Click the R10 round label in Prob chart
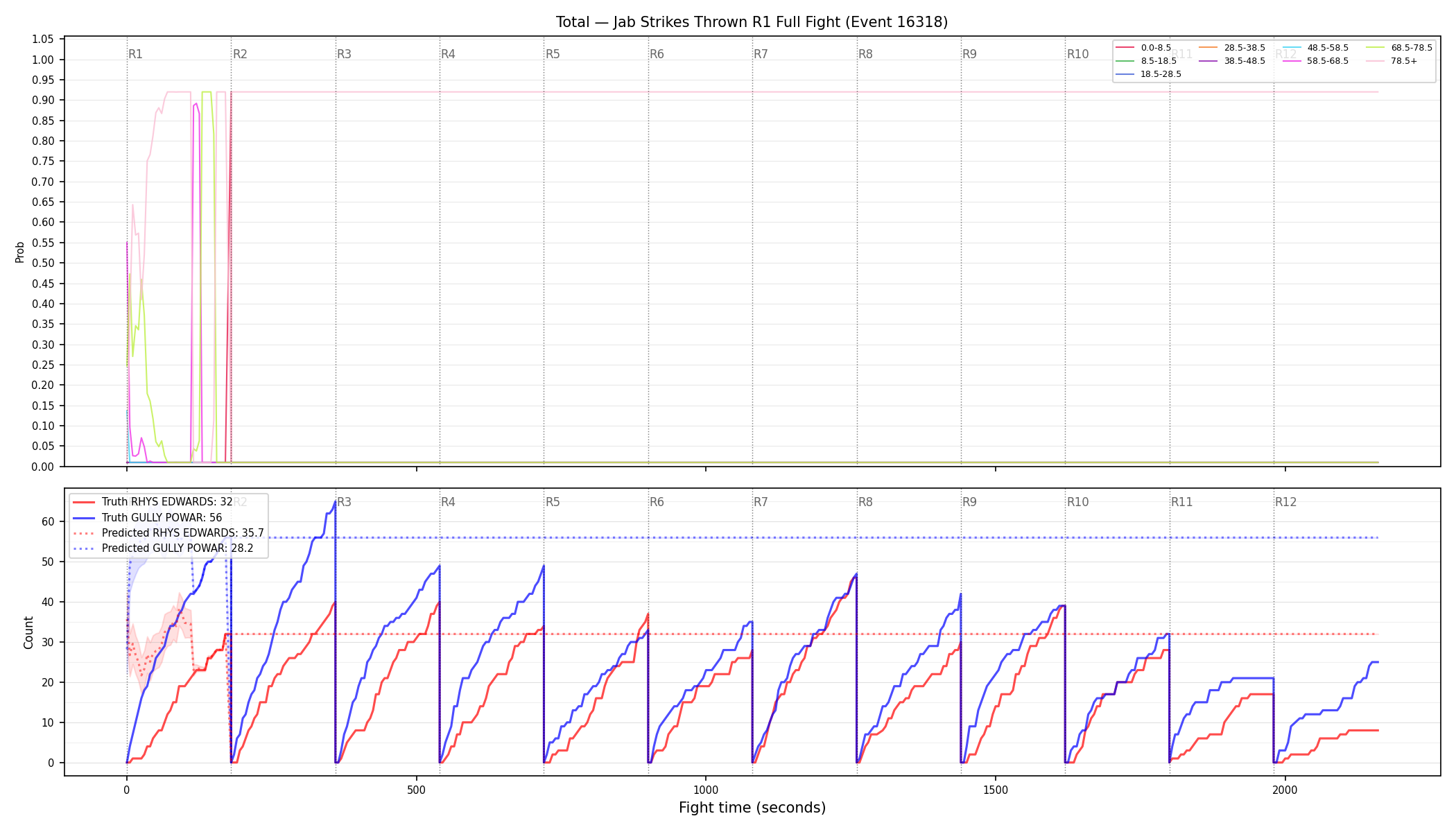Image resolution: width=1456 pixels, height=832 pixels. pos(1077,54)
